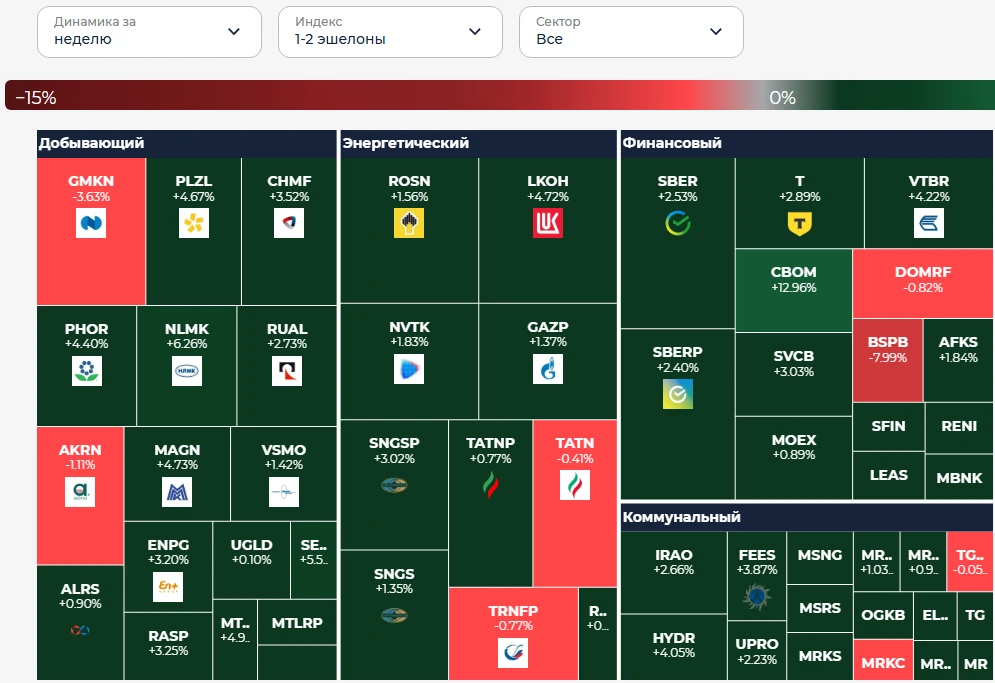Open the "Добывающий" sector header

click(187, 143)
